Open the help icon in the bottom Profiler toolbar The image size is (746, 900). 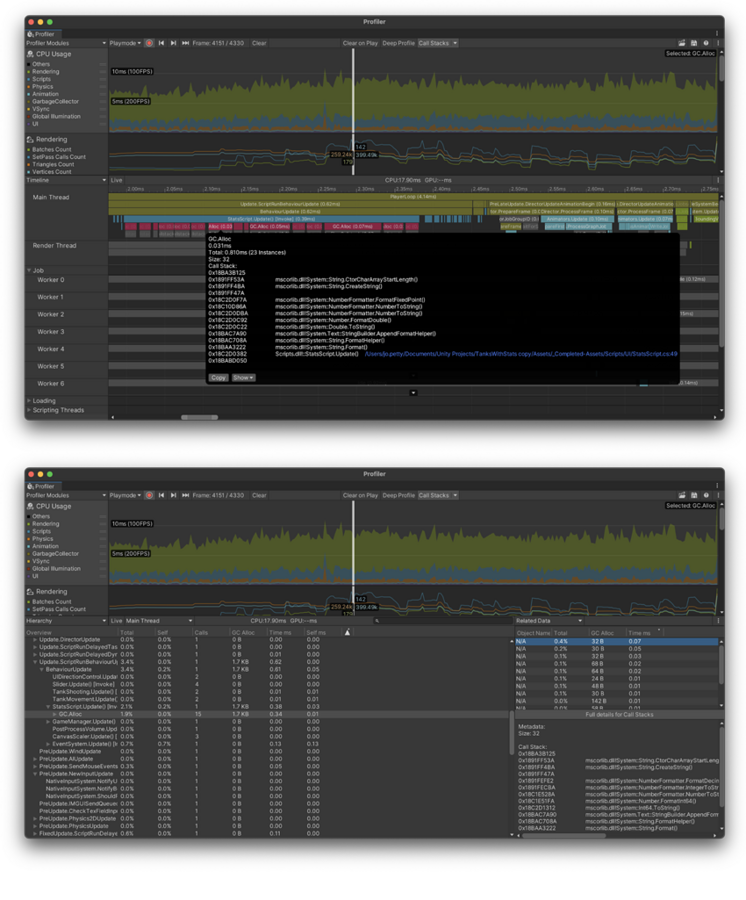tap(706, 495)
